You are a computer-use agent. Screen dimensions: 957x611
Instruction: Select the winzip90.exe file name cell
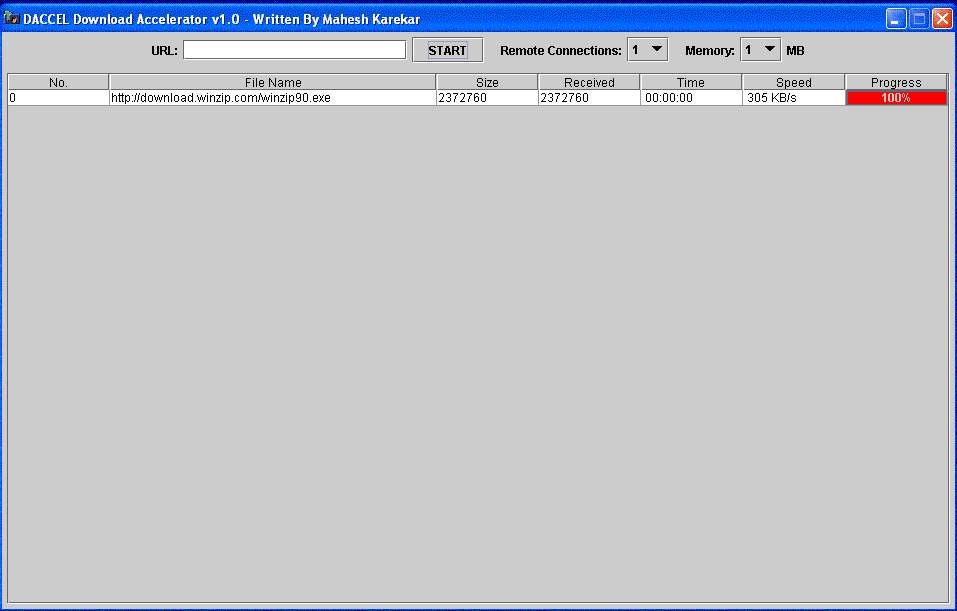tap(273, 98)
